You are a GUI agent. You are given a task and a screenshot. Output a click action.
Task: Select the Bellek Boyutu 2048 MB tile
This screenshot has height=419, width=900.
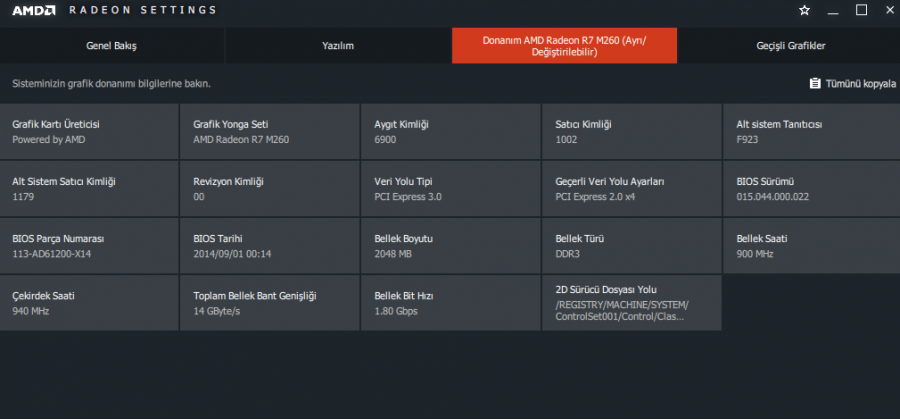[451, 246]
